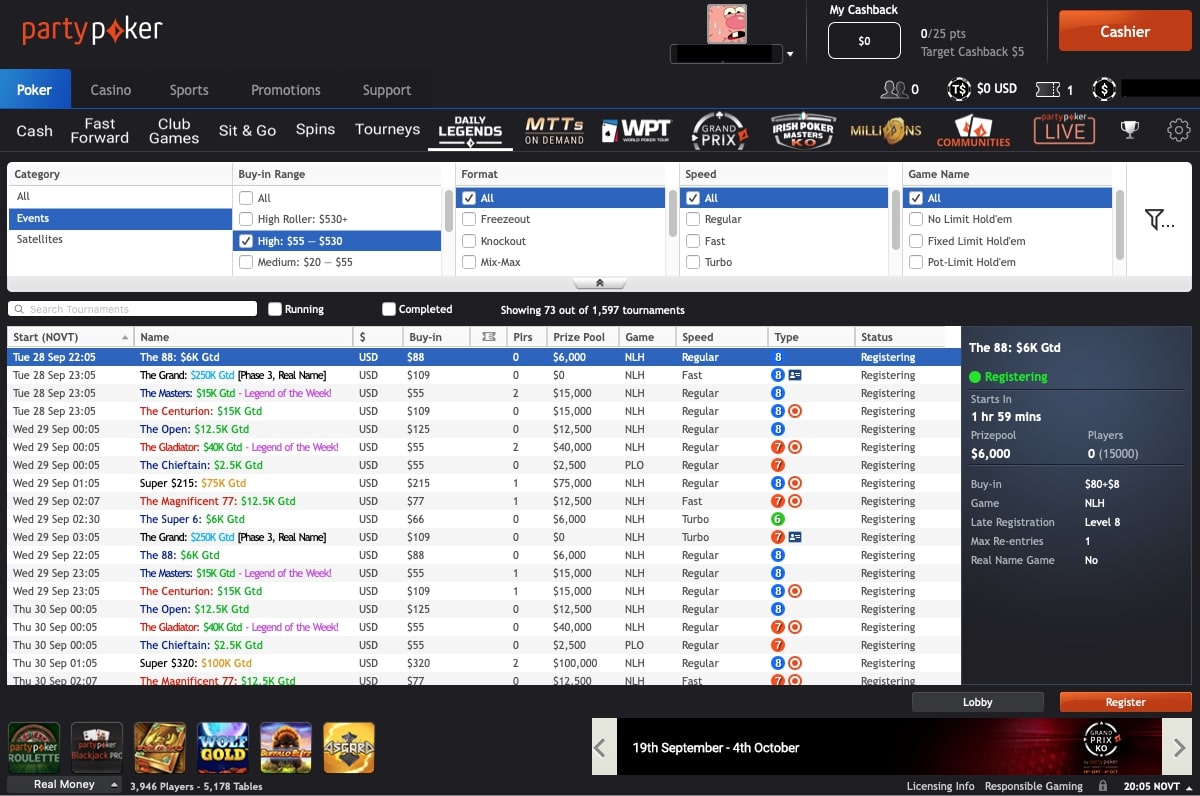Launch Blackjack Pro casino game
Image resolution: width=1200 pixels, height=796 pixels.
pos(97,748)
